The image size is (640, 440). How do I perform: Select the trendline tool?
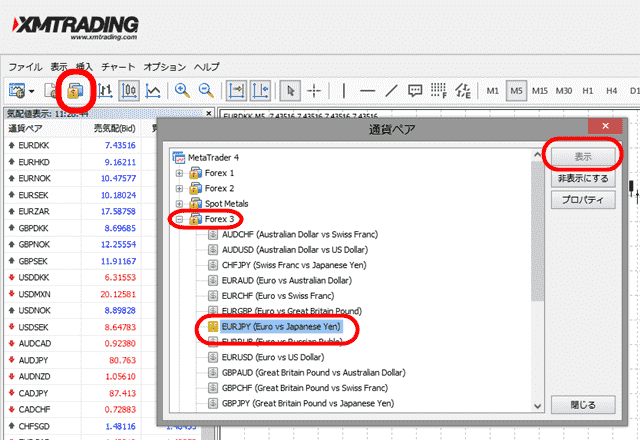coord(391,91)
